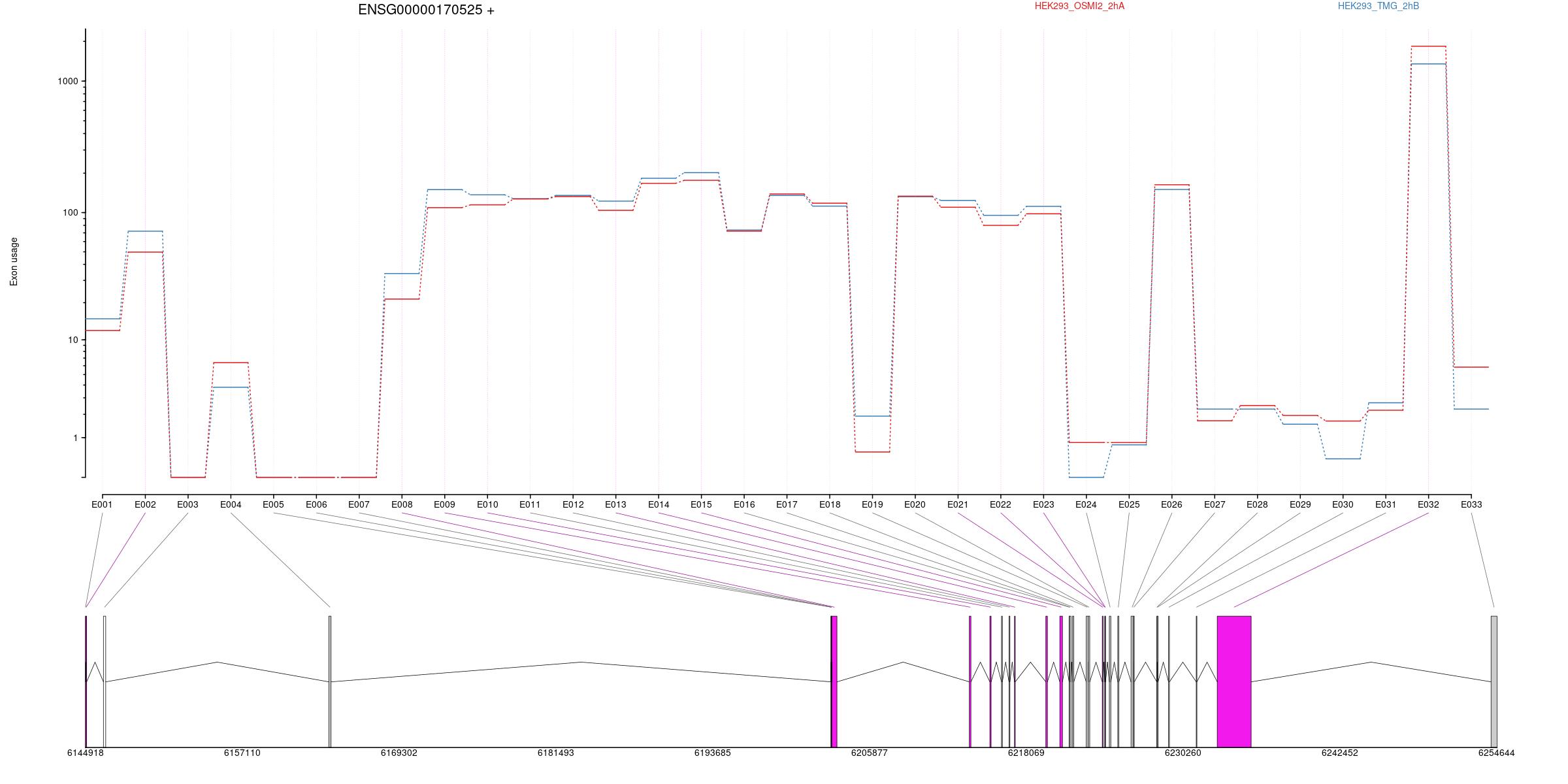Click the Exon usage axis label
Screen dimensions: 1568x784
tap(14, 261)
